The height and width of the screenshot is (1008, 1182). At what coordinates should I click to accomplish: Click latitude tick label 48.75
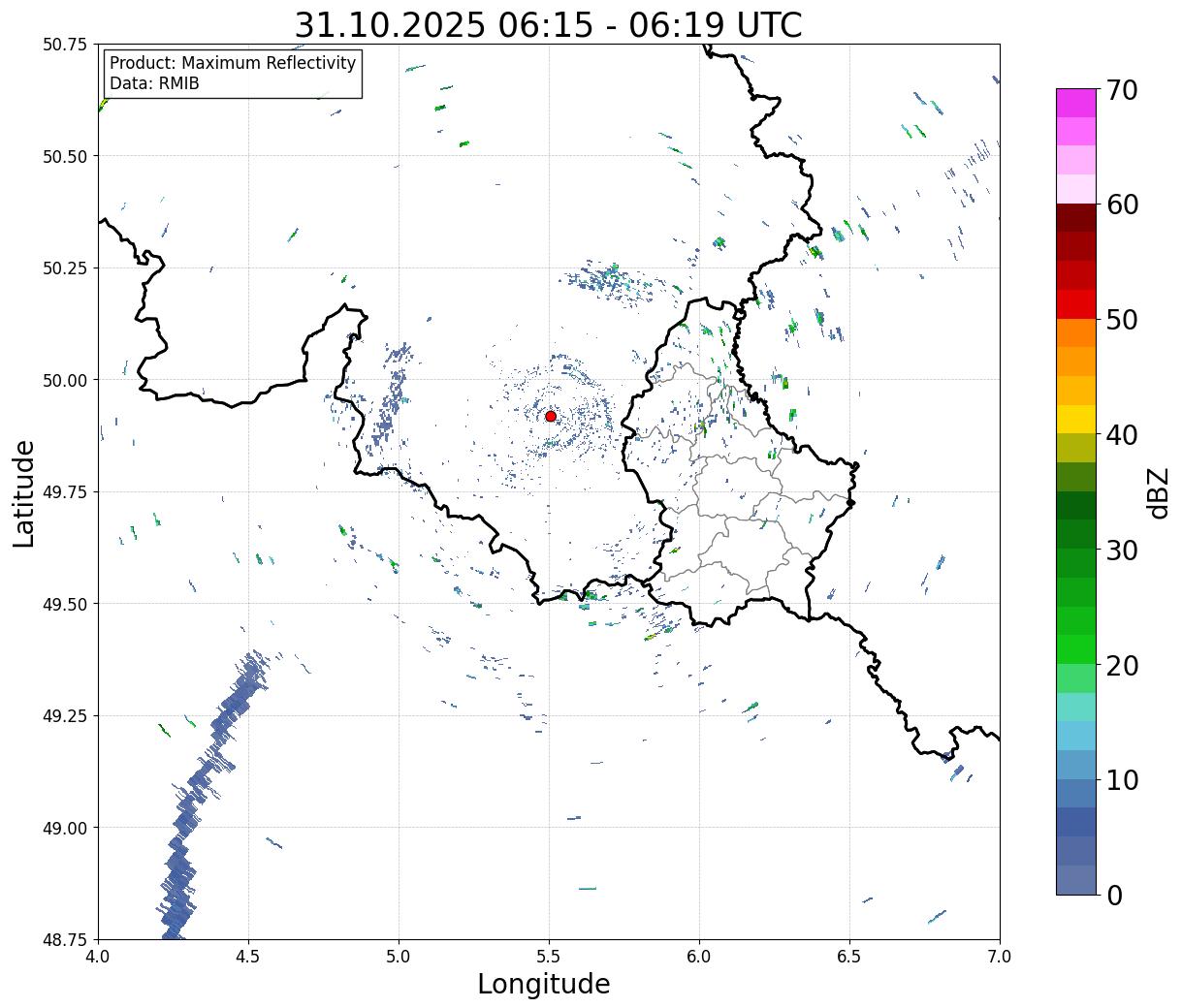(64, 939)
